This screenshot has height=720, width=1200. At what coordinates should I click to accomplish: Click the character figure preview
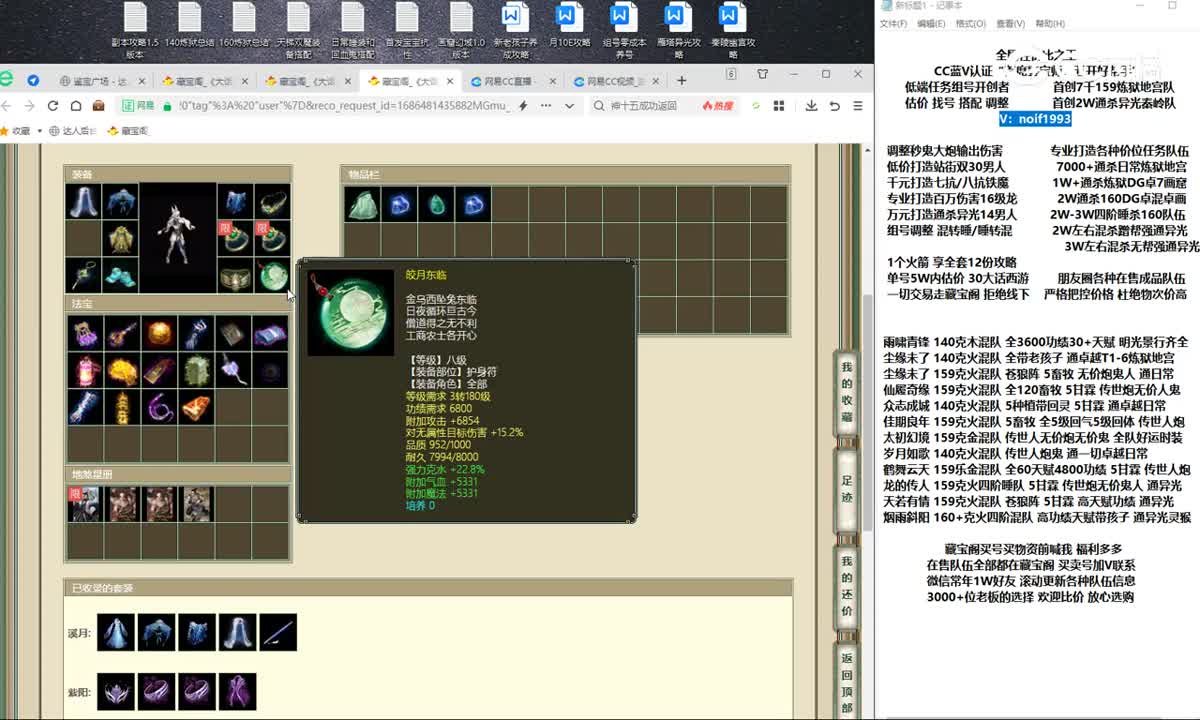(x=178, y=239)
